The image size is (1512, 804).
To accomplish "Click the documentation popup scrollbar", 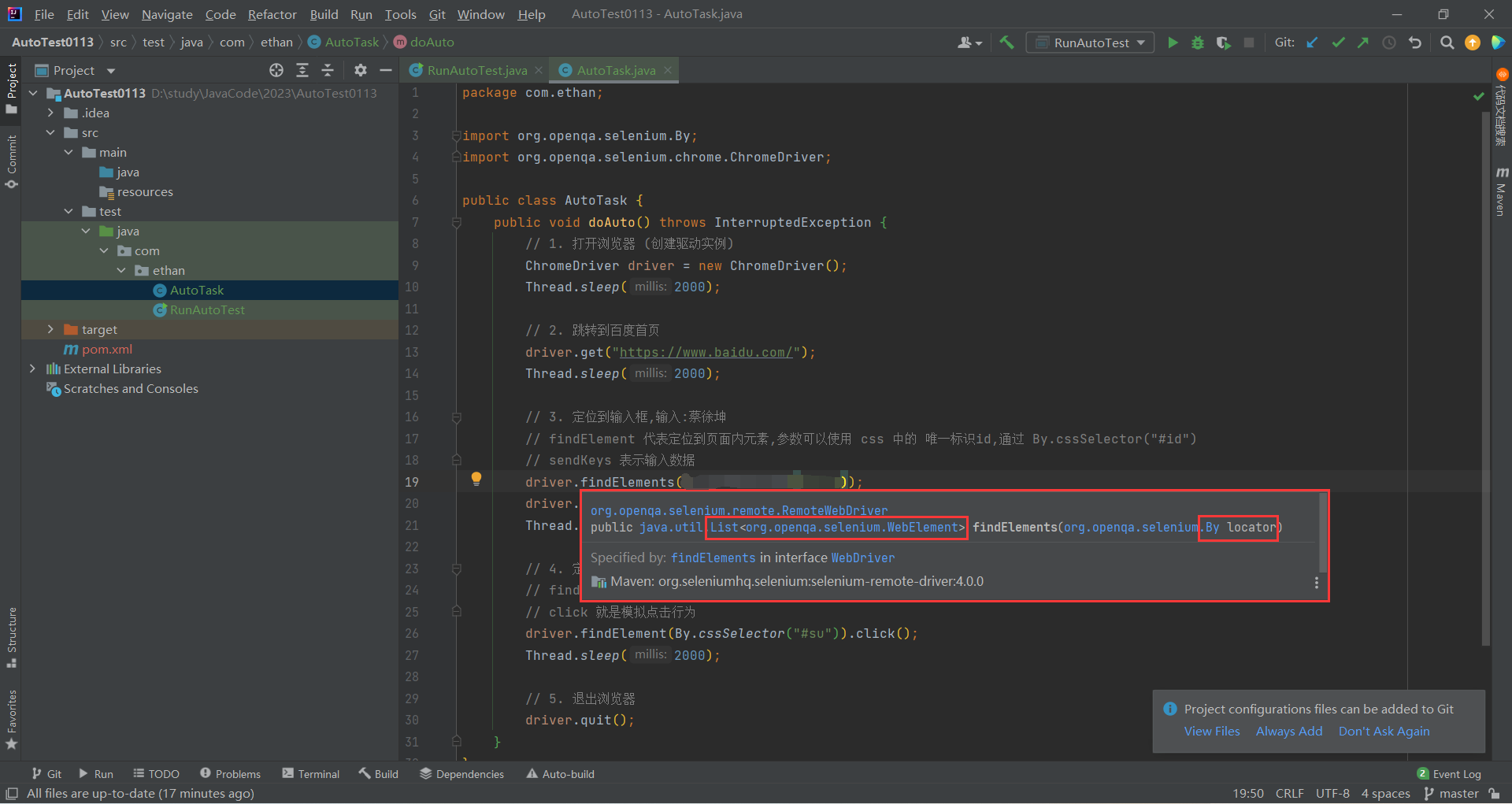I will tap(1322, 533).
